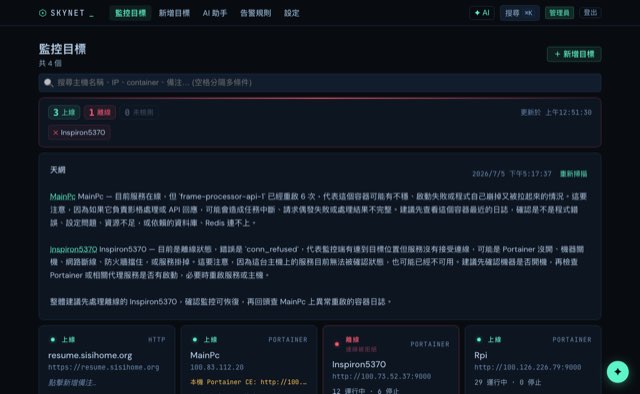Click the + 新增目標 button
This screenshot has height=394, width=640.
(x=574, y=54)
